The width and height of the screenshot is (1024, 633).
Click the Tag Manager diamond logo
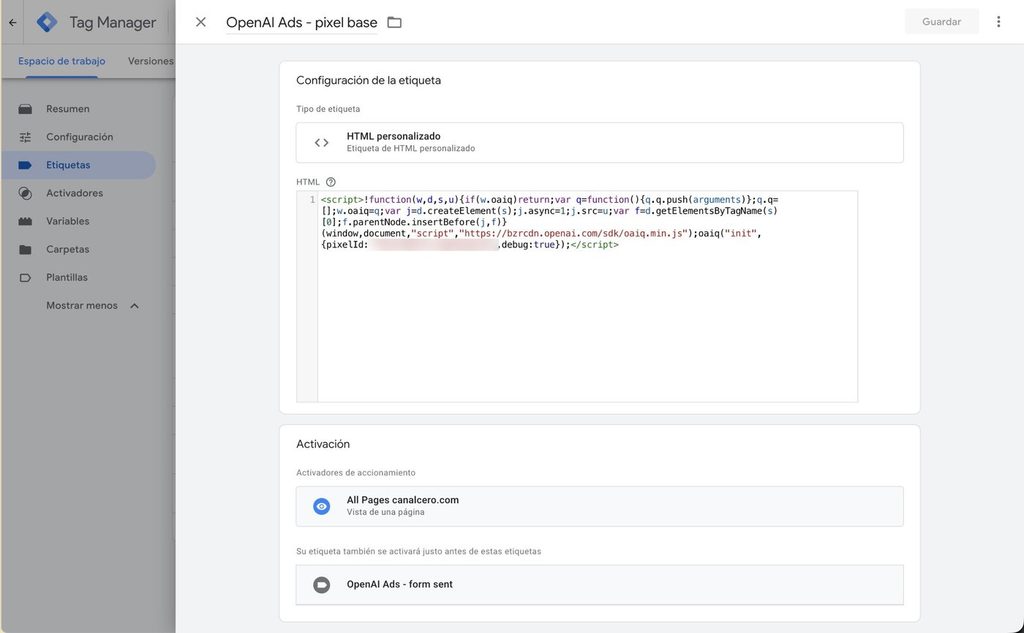(x=46, y=22)
